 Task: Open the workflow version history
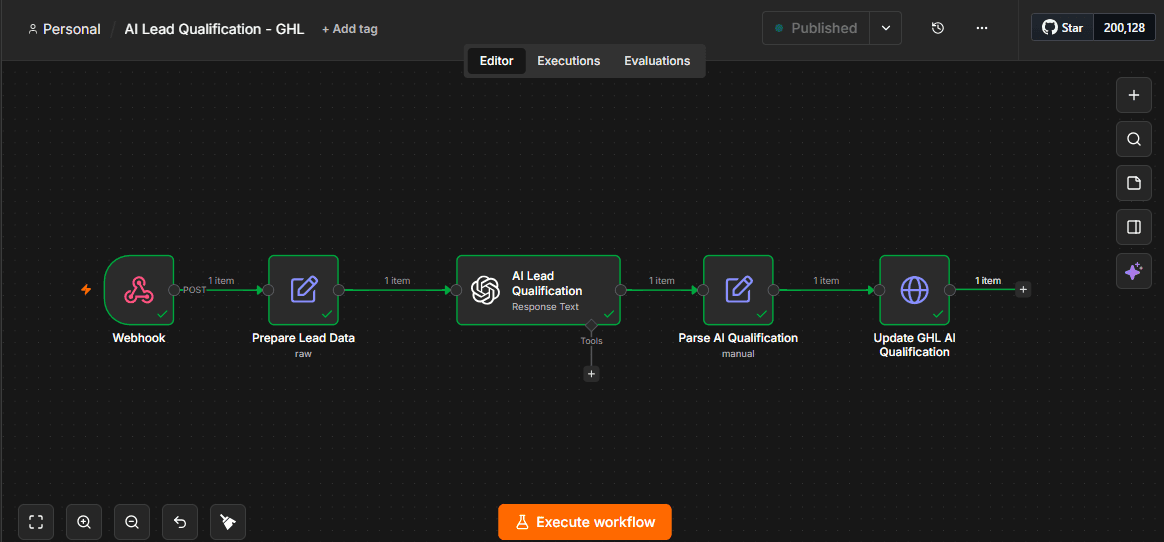(938, 28)
